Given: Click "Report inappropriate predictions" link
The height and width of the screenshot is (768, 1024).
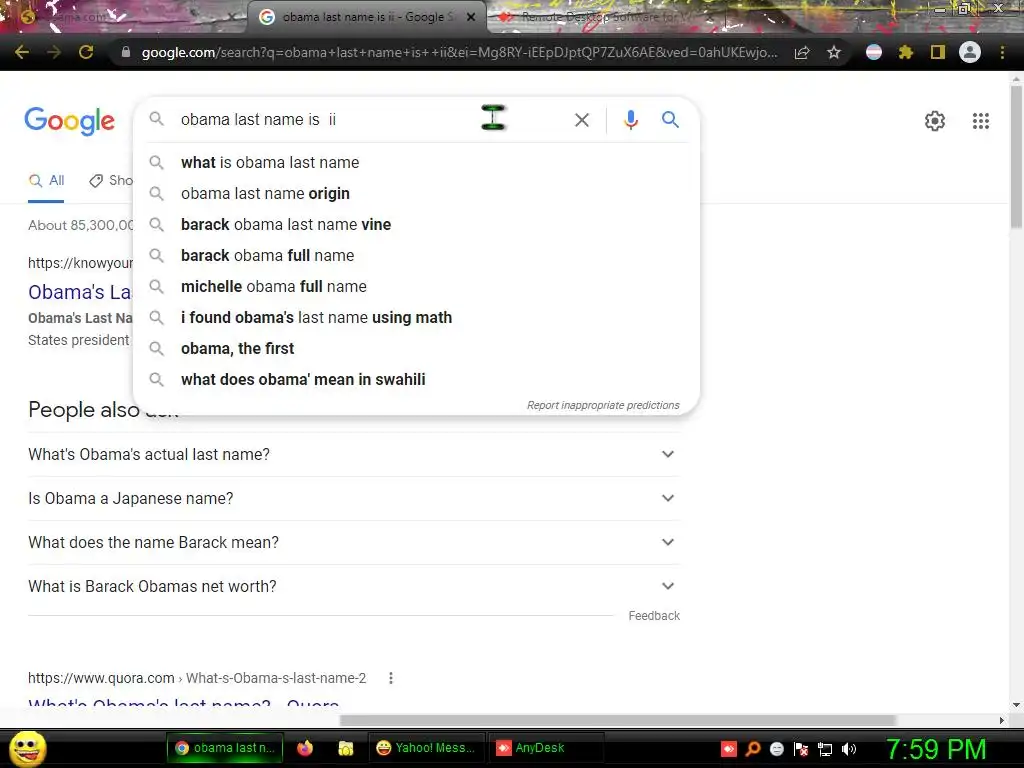Looking at the screenshot, I should tap(603, 405).
